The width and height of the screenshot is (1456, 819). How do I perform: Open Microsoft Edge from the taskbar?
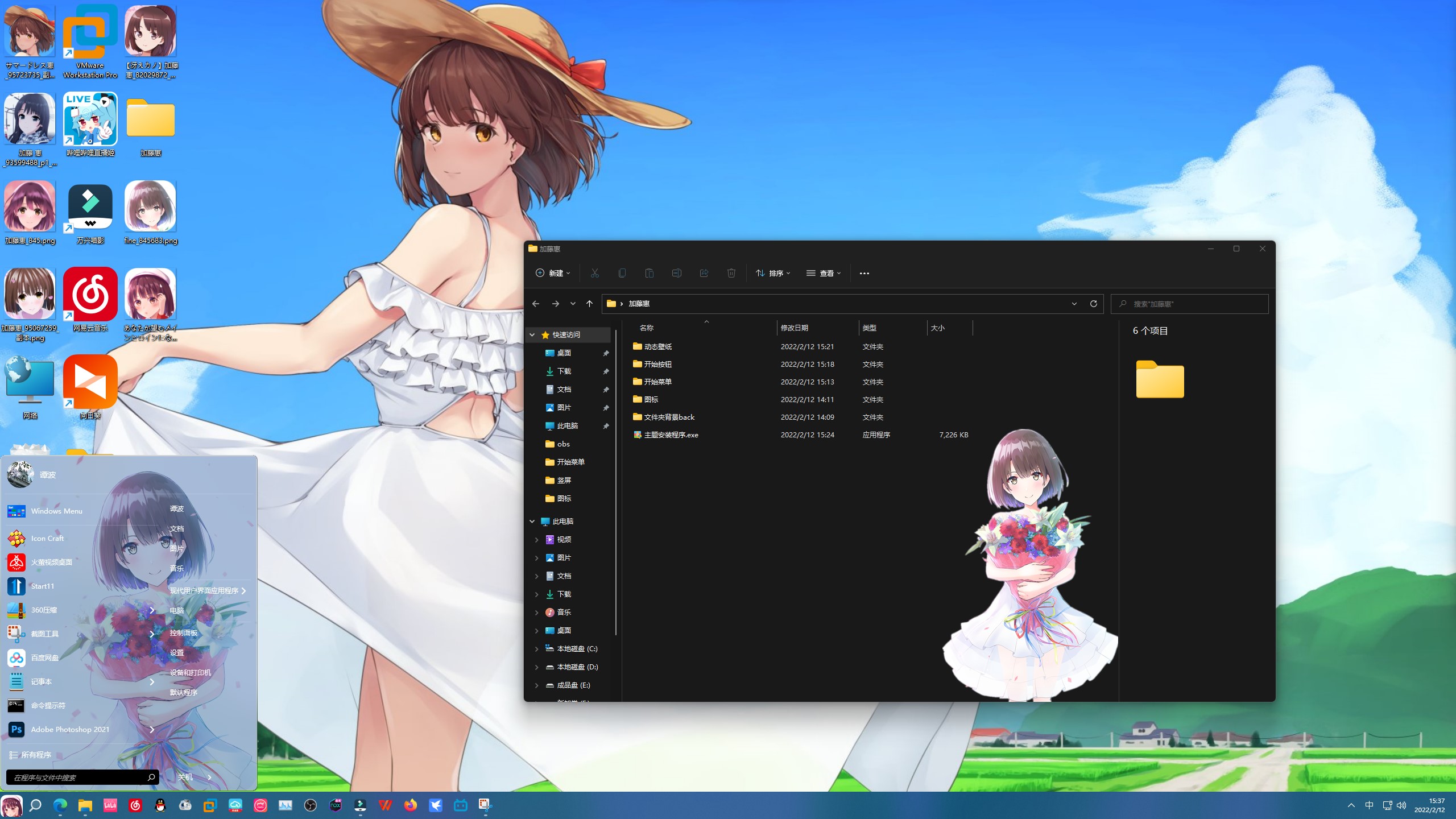tap(60, 805)
